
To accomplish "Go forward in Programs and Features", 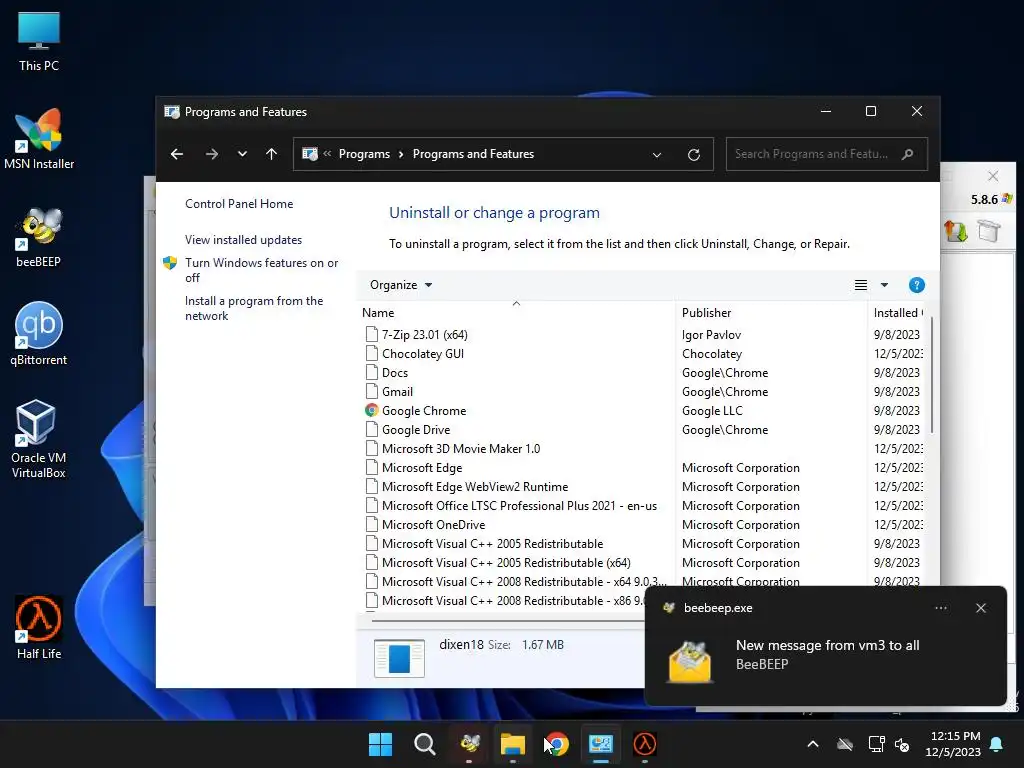I will (212, 154).
